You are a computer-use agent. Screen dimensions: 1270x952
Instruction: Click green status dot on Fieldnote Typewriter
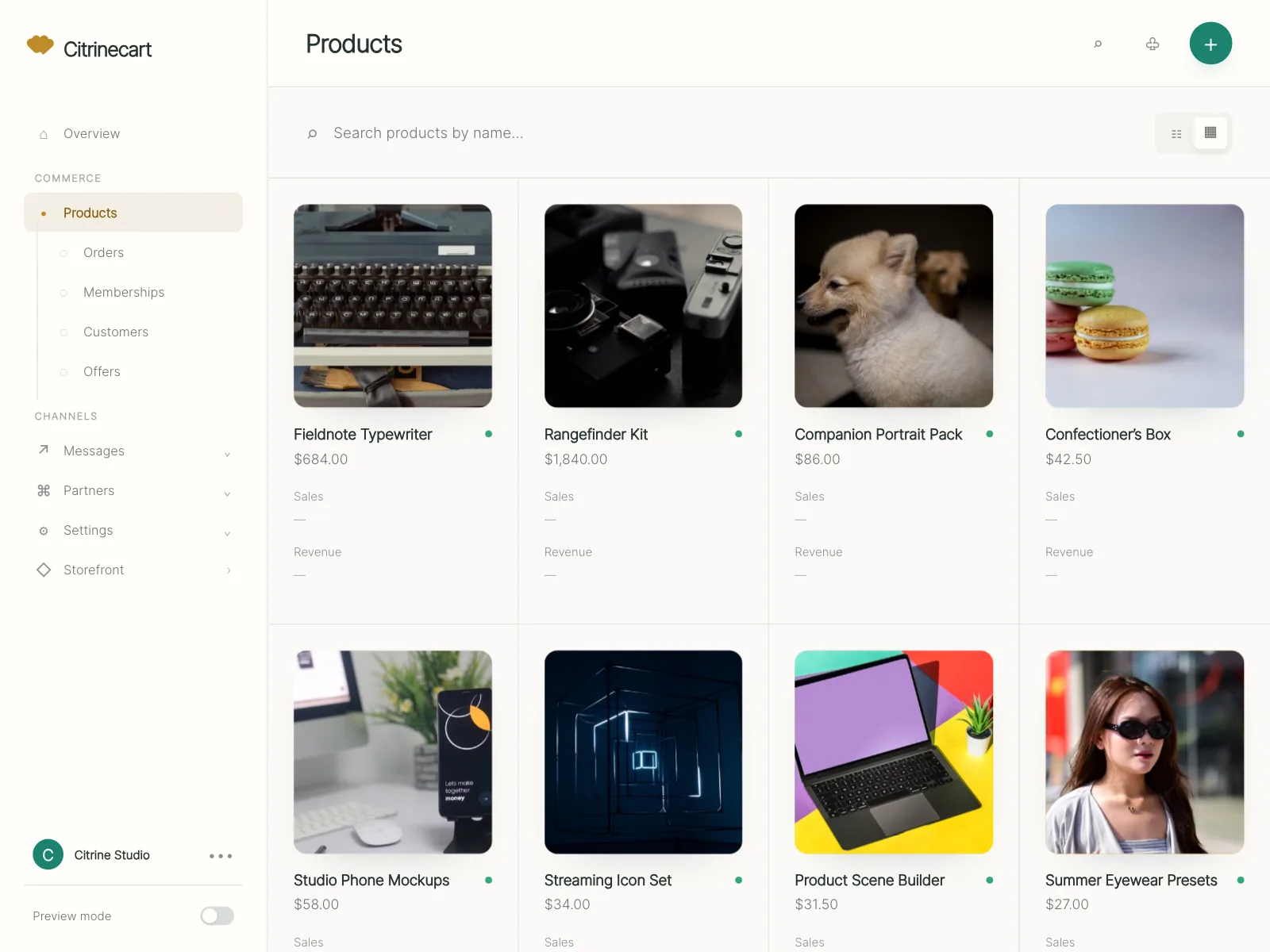click(x=488, y=434)
